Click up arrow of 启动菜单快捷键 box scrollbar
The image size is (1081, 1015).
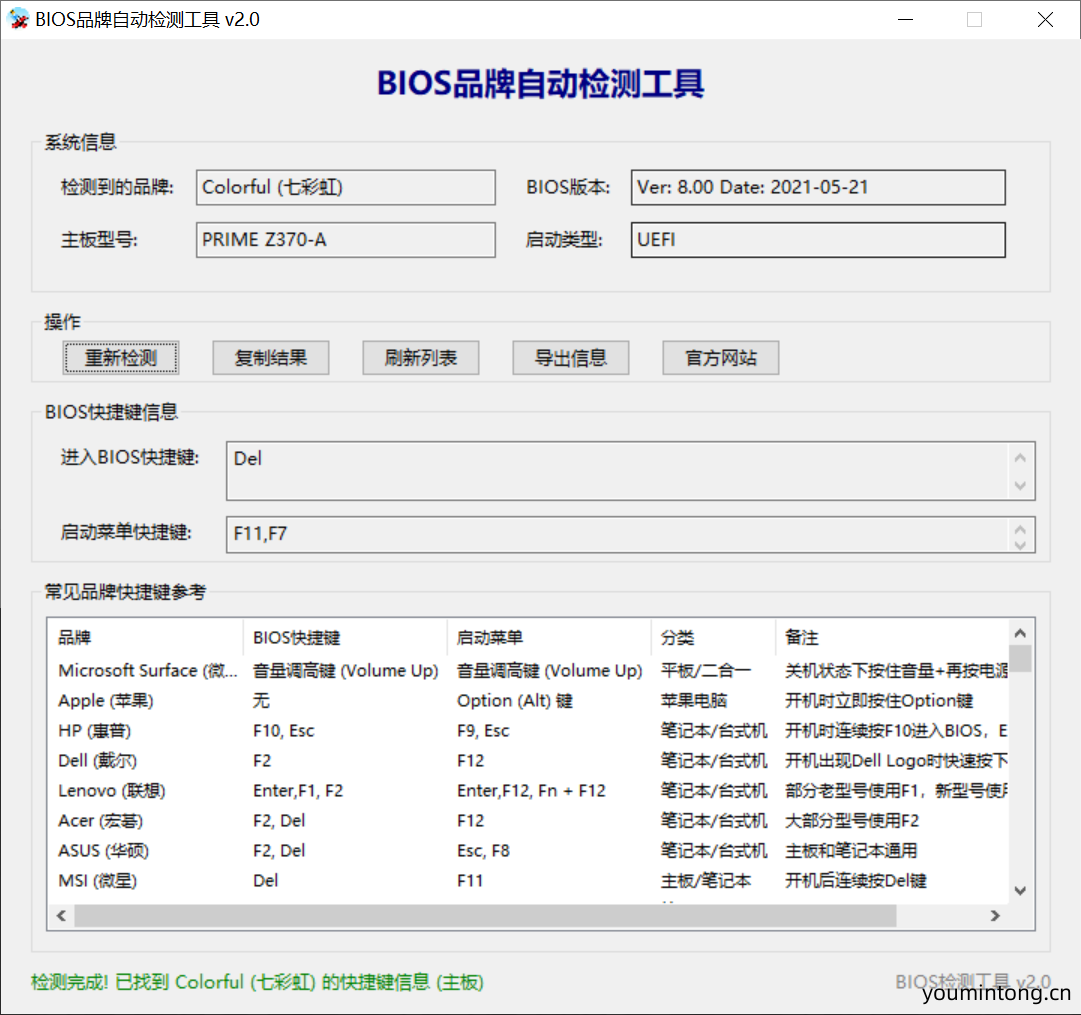1021,528
